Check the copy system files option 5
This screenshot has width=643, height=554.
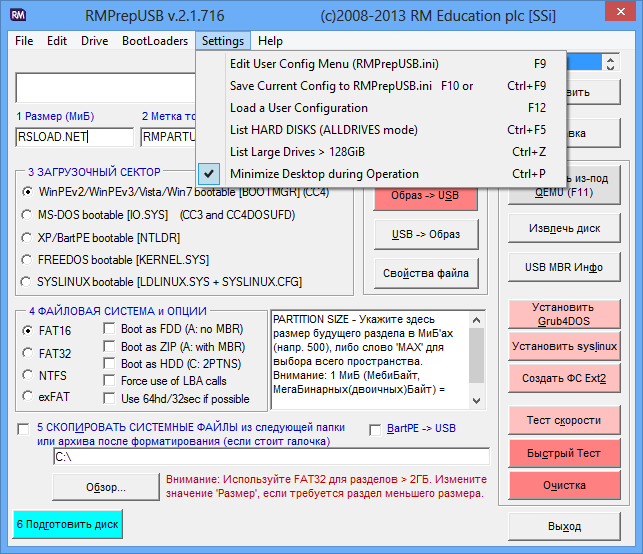[23, 429]
